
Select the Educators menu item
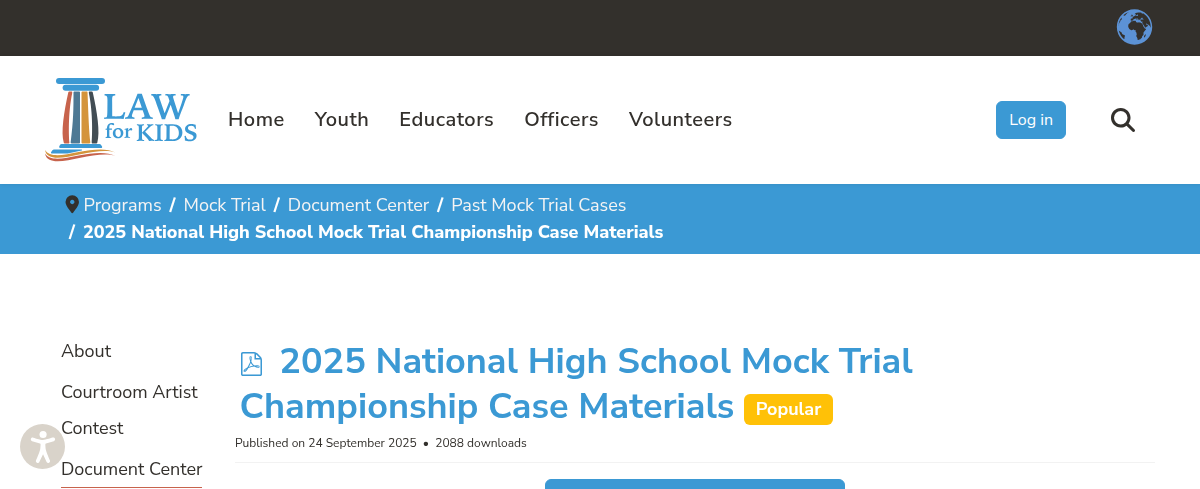click(446, 120)
